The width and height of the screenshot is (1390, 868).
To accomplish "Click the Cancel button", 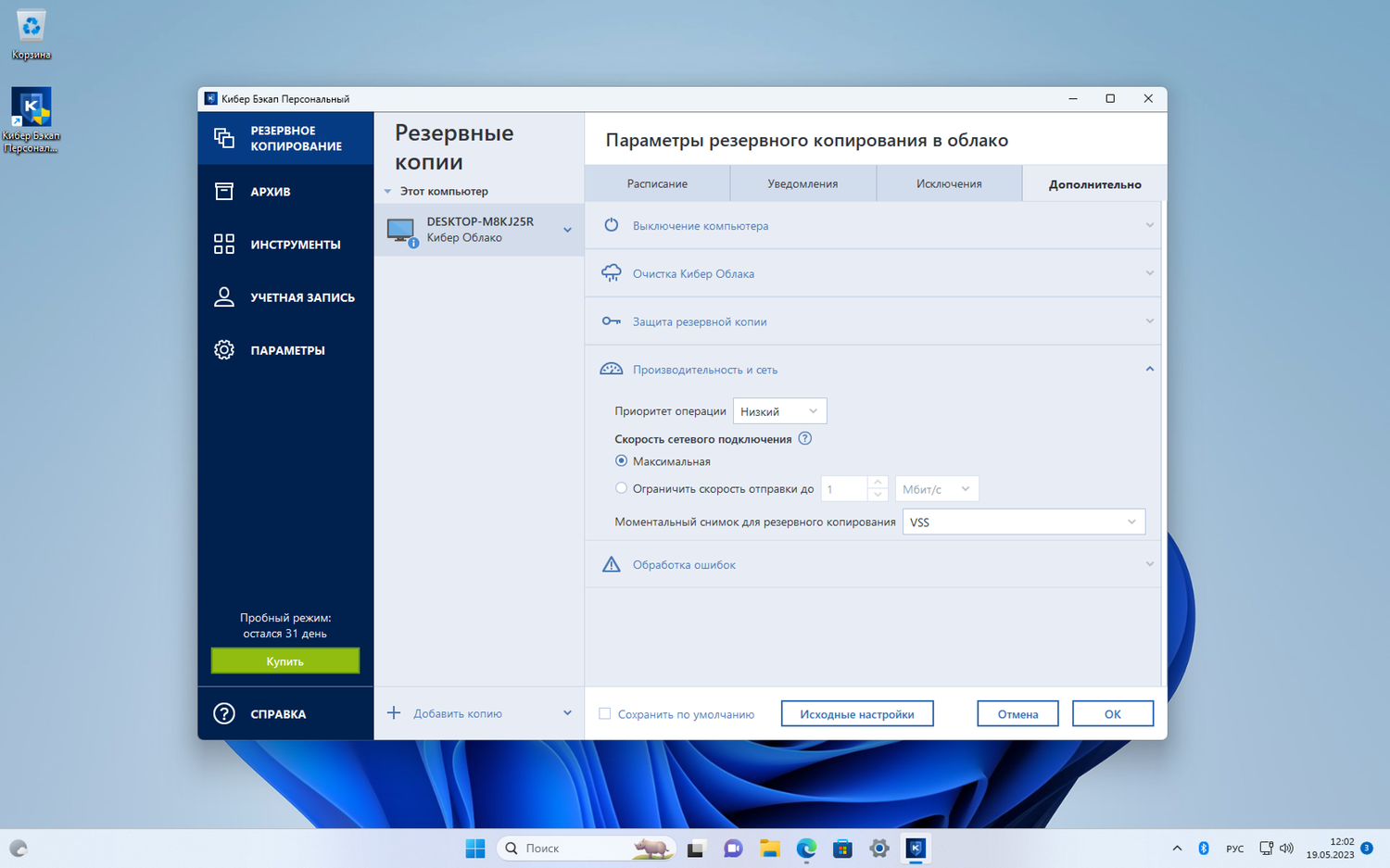I will (x=1017, y=713).
